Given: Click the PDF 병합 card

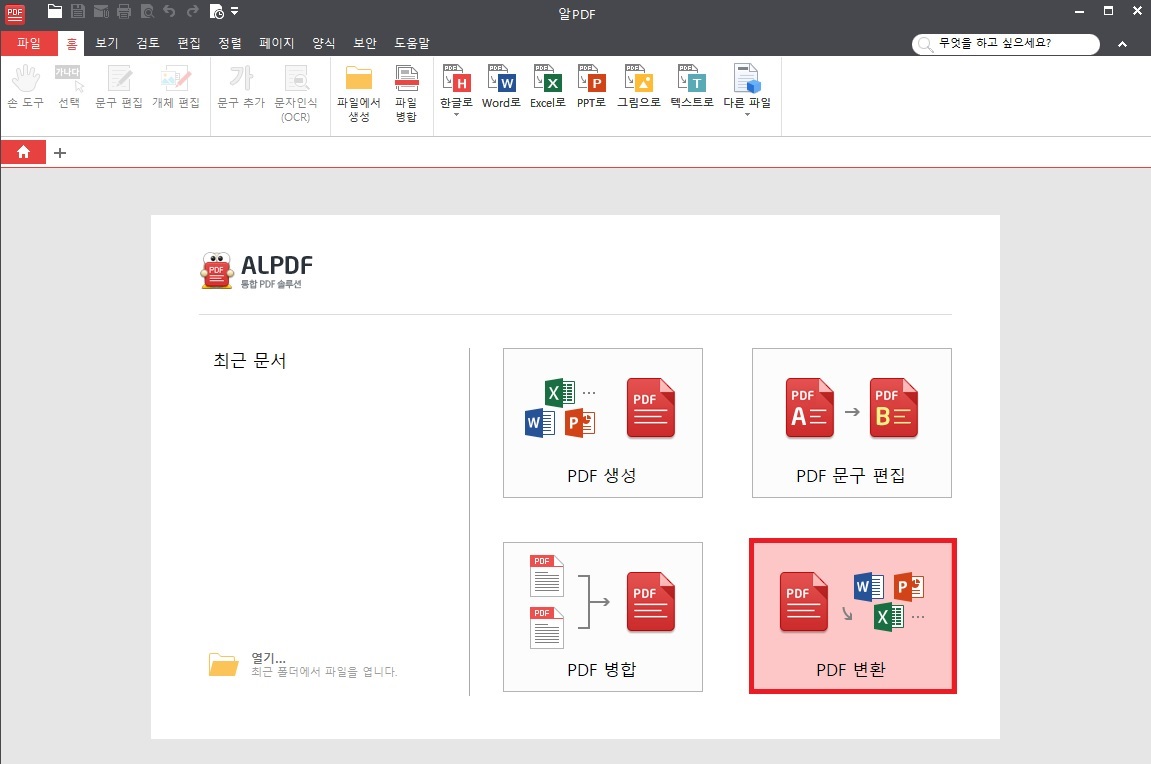Looking at the screenshot, I should tap(603, 616).
